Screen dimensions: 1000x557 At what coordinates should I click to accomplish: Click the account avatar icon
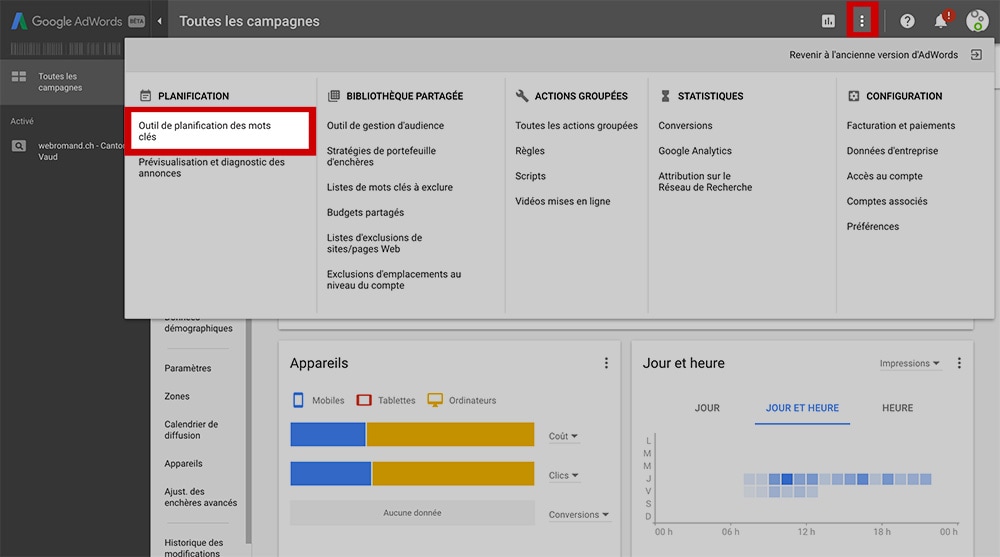pos(976,21)
